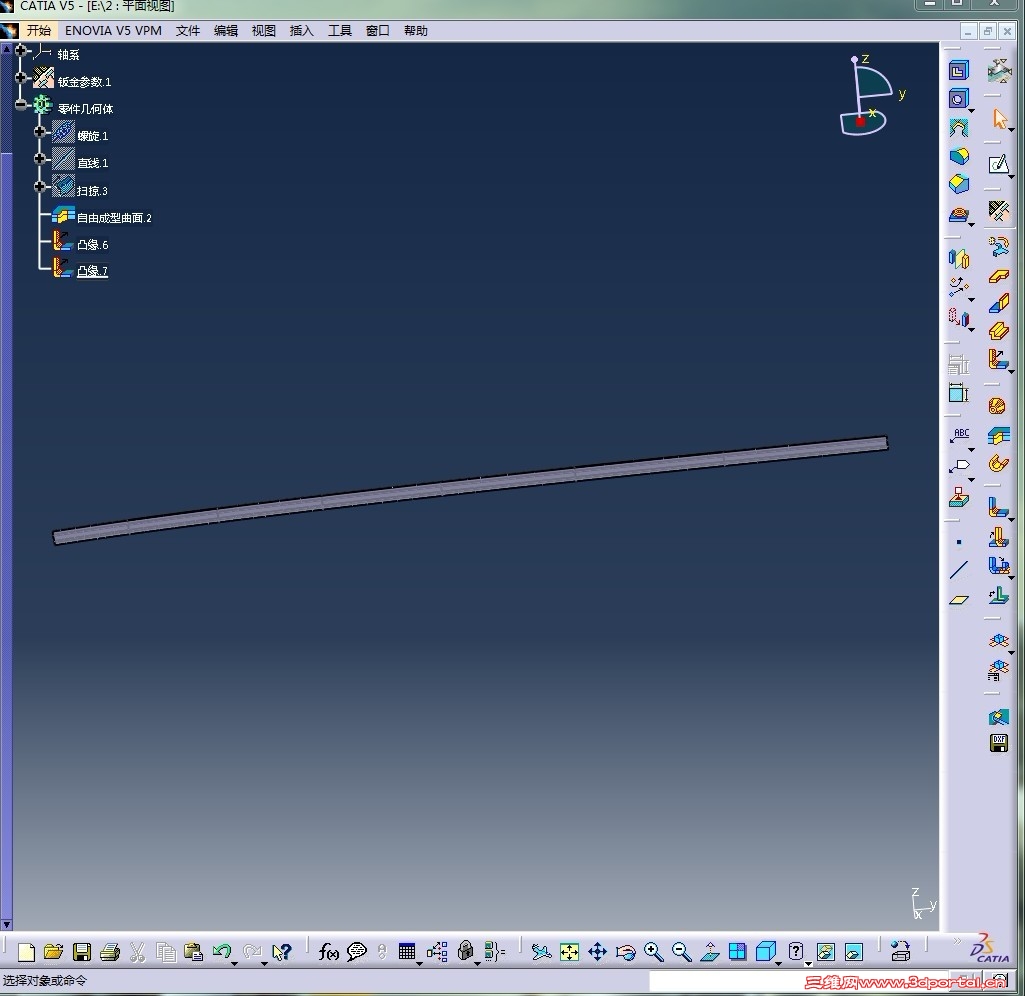The width and height of the screenshot is (1025, 996).
Task: Click the 零件几何体 label
Action: click(x=85, y=109)
